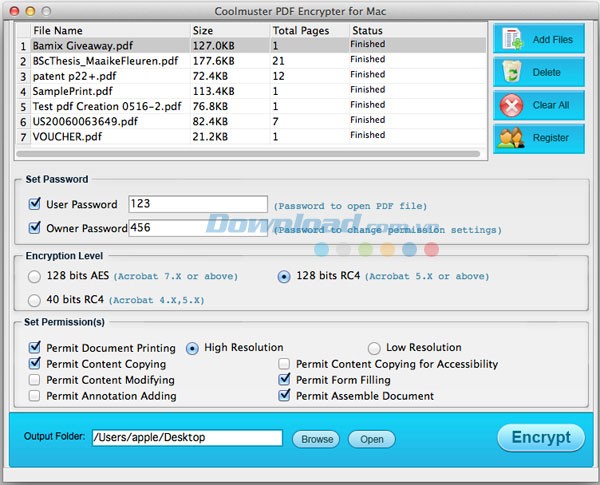Enable Permit Content Modifying
The width and height of the screenshot is (600, 485).
(x=36, y=380)
